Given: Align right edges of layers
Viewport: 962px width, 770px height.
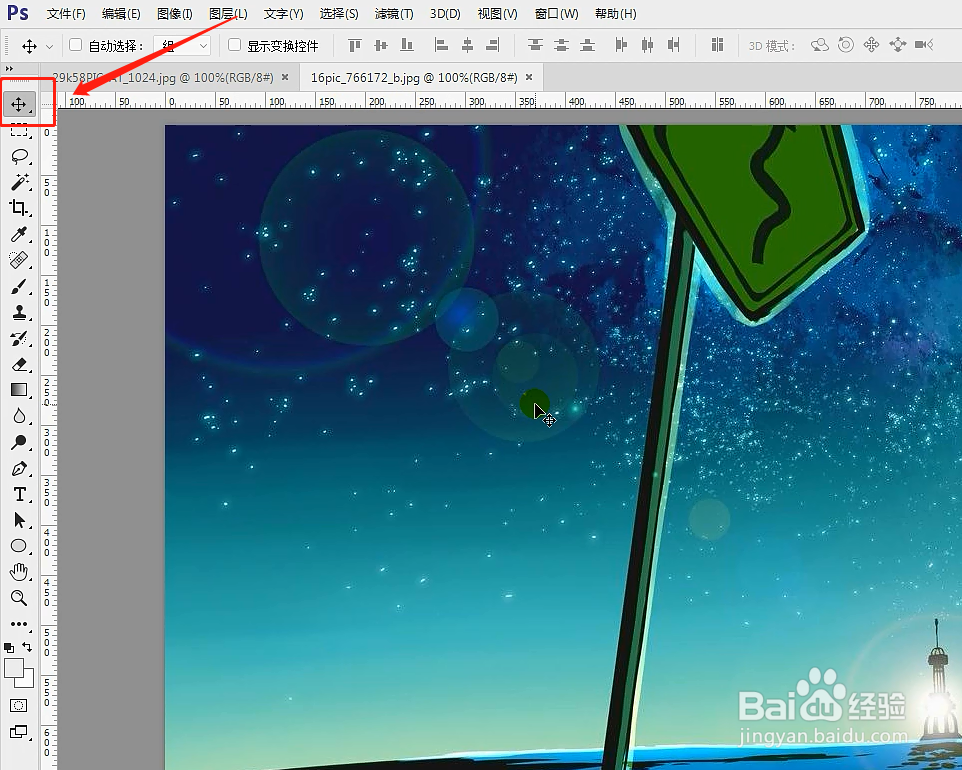Looking at the screenshot, I should click(x=493, y=45).
